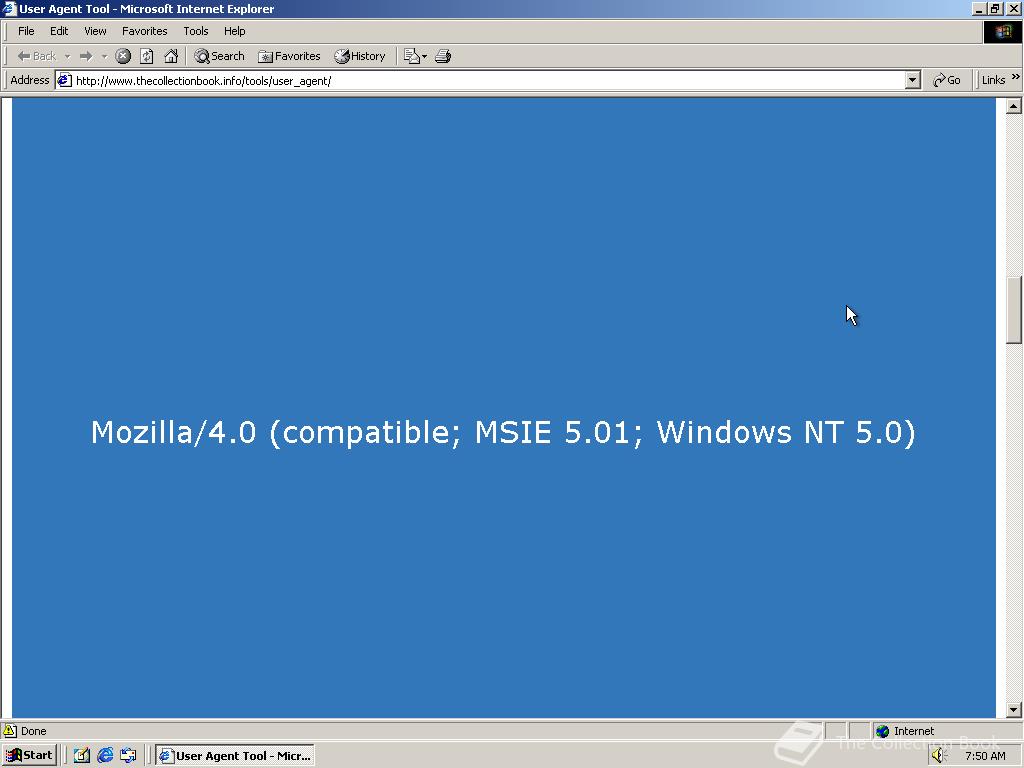Click the Internet zone globe icon

[882, 731]
